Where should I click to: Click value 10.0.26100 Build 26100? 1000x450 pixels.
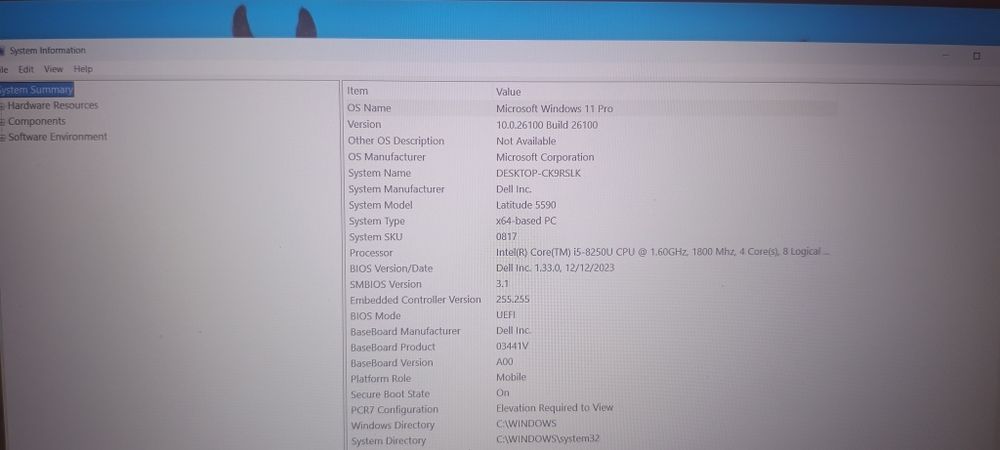click(x=547, y=125)
